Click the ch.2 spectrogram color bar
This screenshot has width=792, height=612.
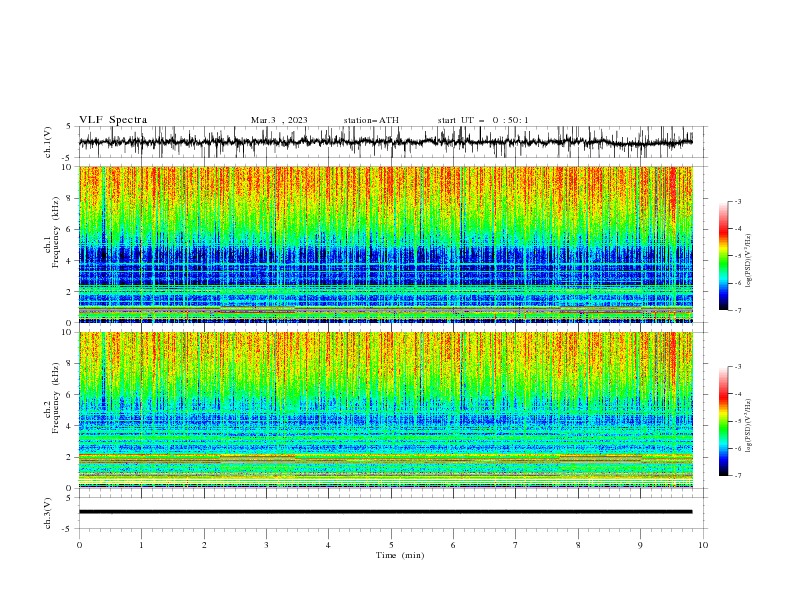pos(723,421)
